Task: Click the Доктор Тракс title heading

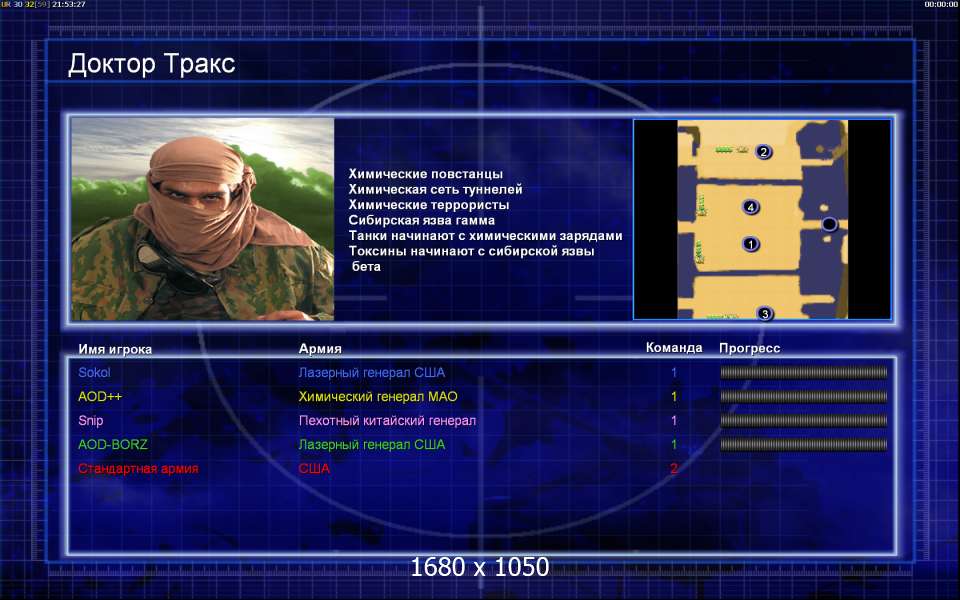Action: [151, 64]
